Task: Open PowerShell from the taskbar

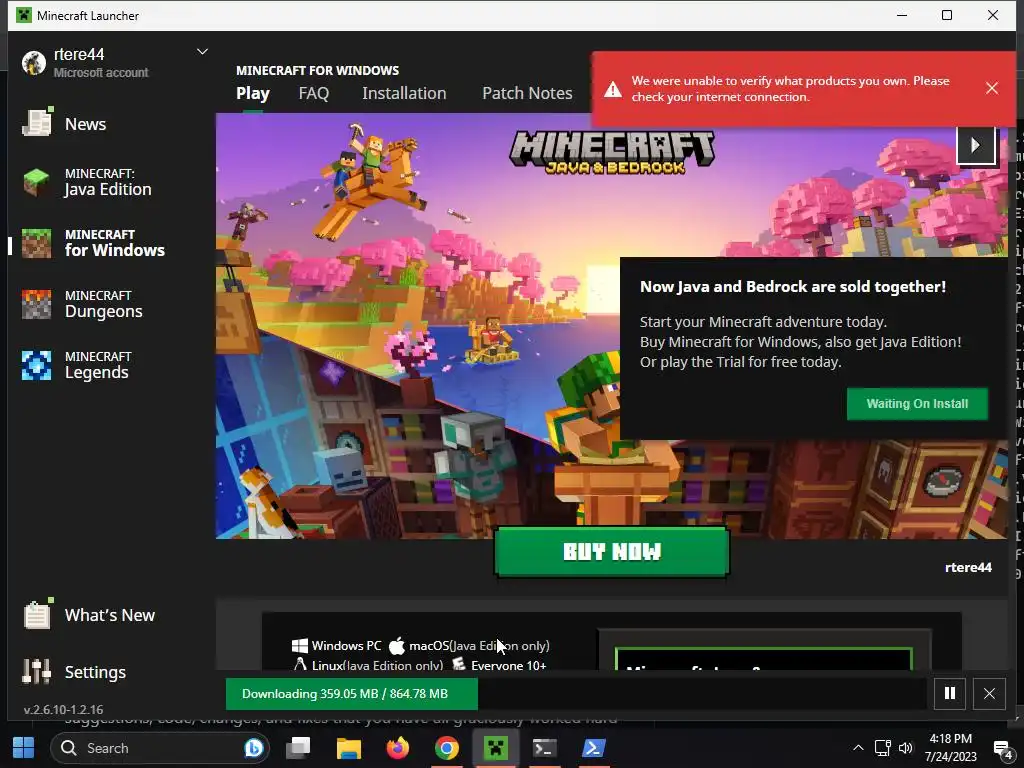Action: pyautogui.click(x=594, y=748)
